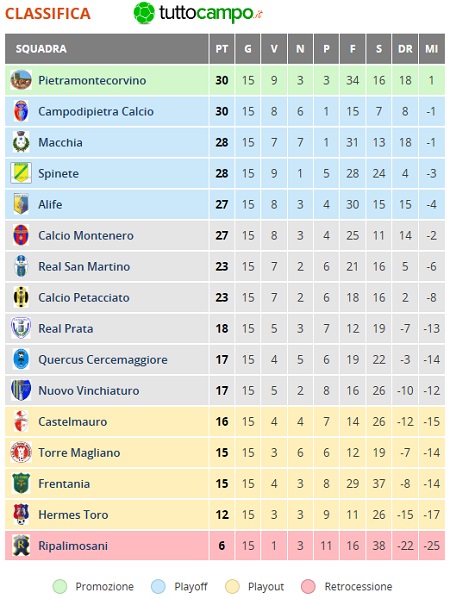This screenshot has height=599, width=450.
Task: Open the Calcio Montenero team link
Action: coord(86,235)
